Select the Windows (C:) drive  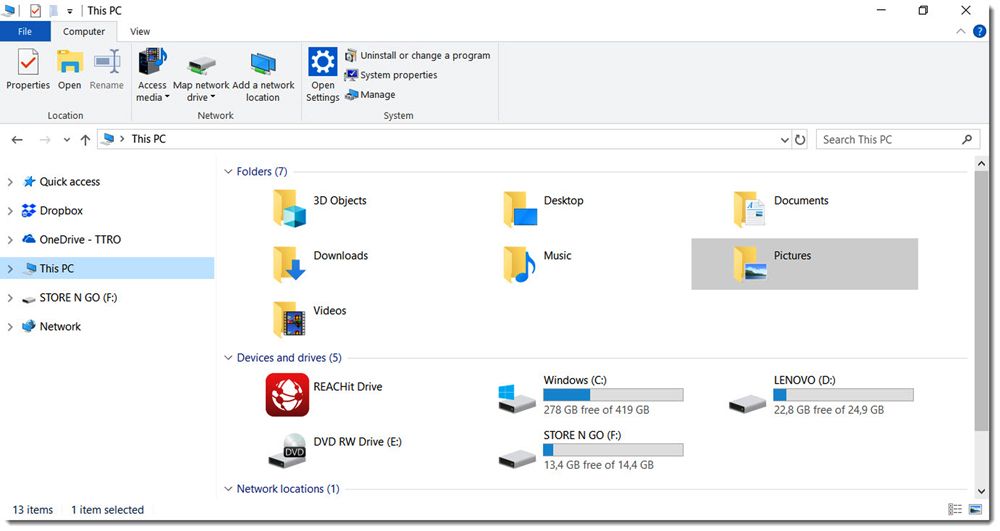click(517, 395)
